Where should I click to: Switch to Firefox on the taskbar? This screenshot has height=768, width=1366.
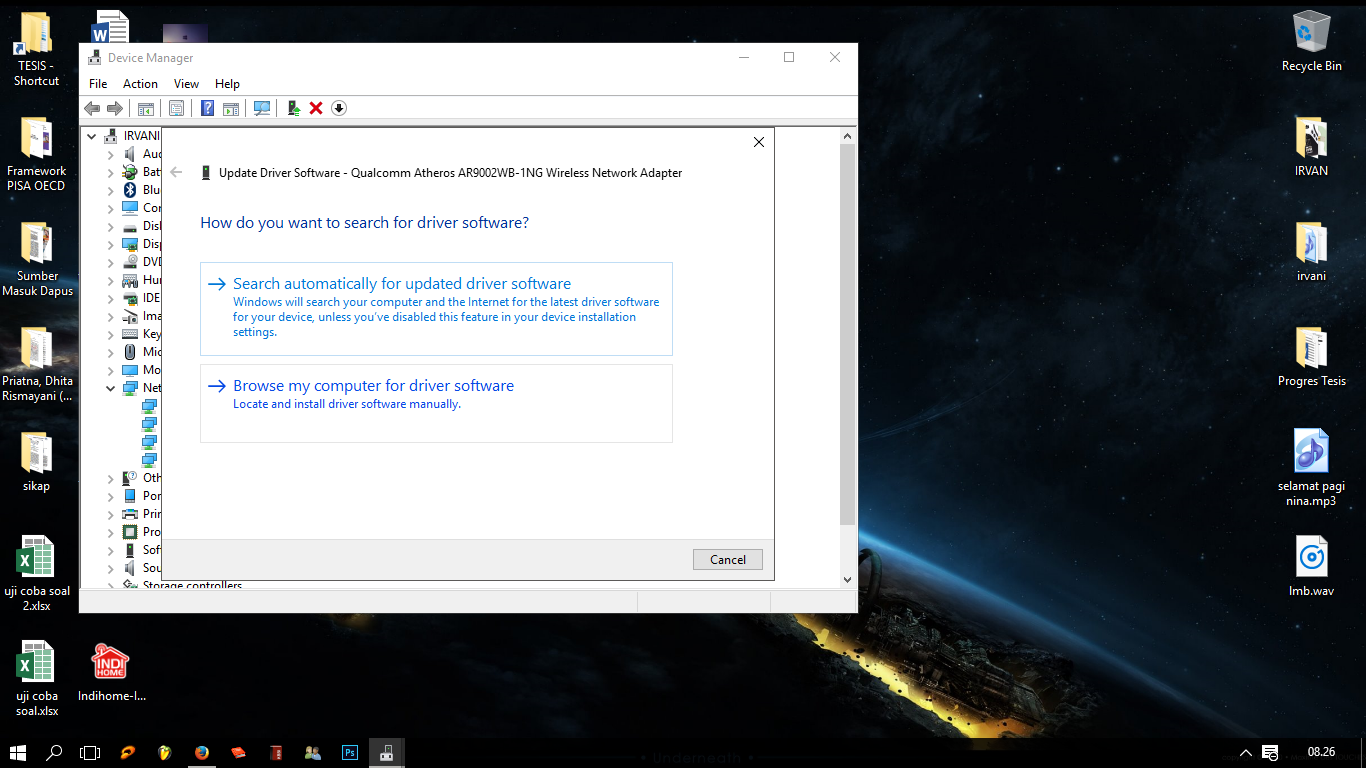pos(202,752)
